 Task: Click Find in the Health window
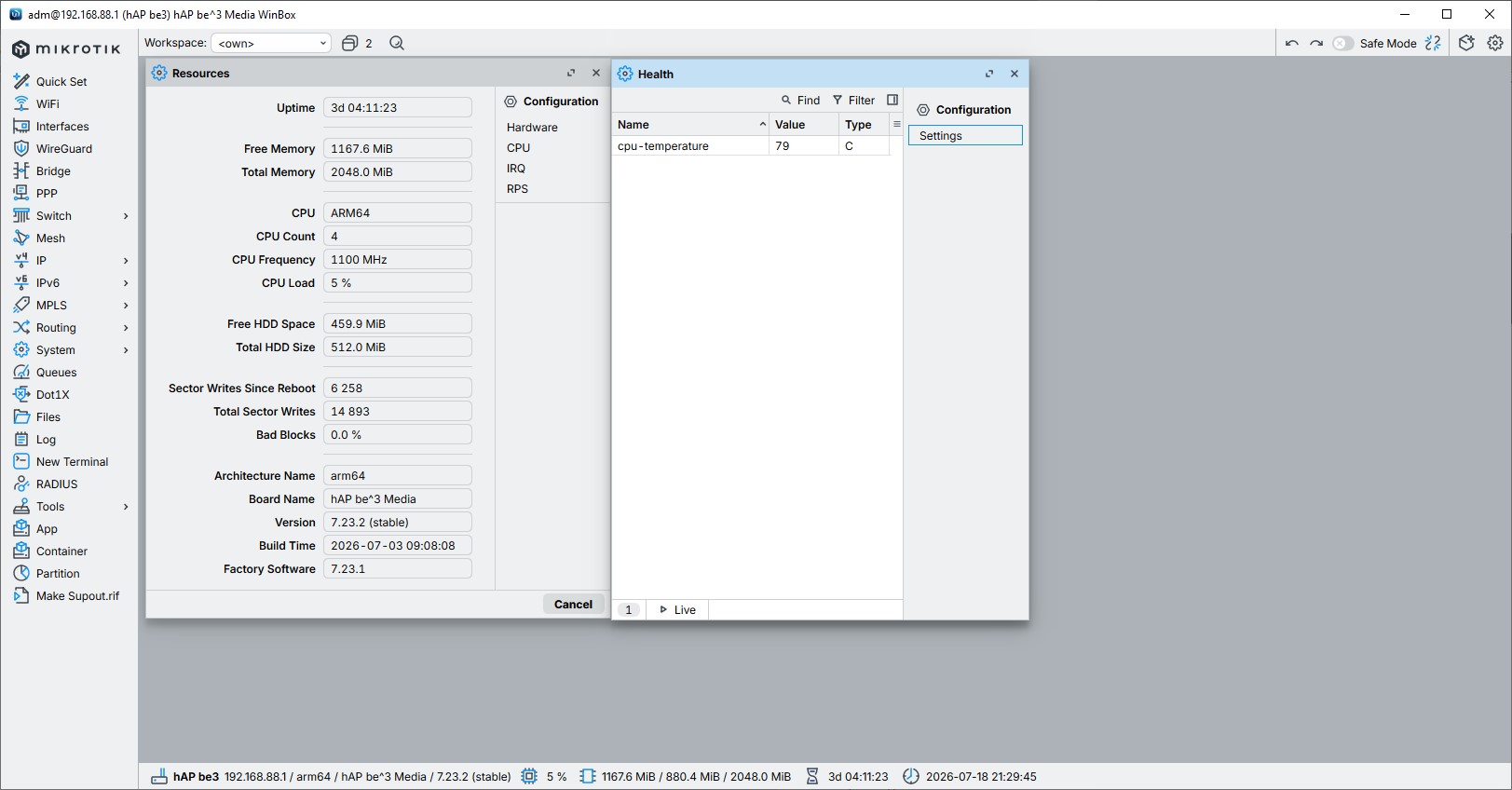click(800, 100)
